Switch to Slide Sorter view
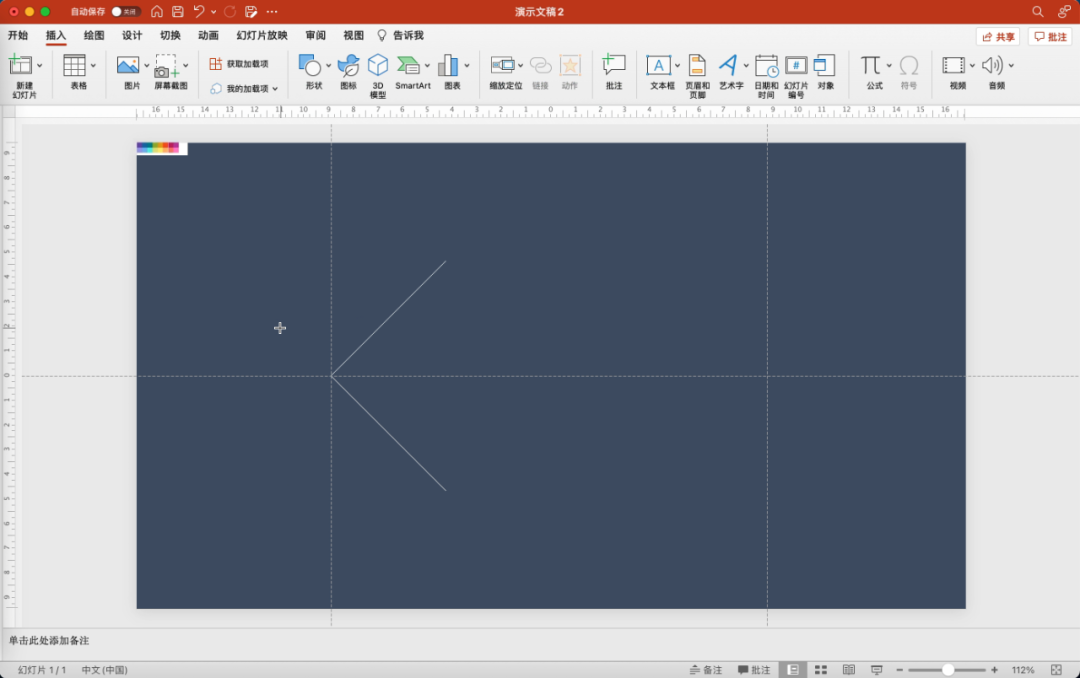Image resolution: width=1080 pixels, height=678 pixels. (x=820, y=670)
